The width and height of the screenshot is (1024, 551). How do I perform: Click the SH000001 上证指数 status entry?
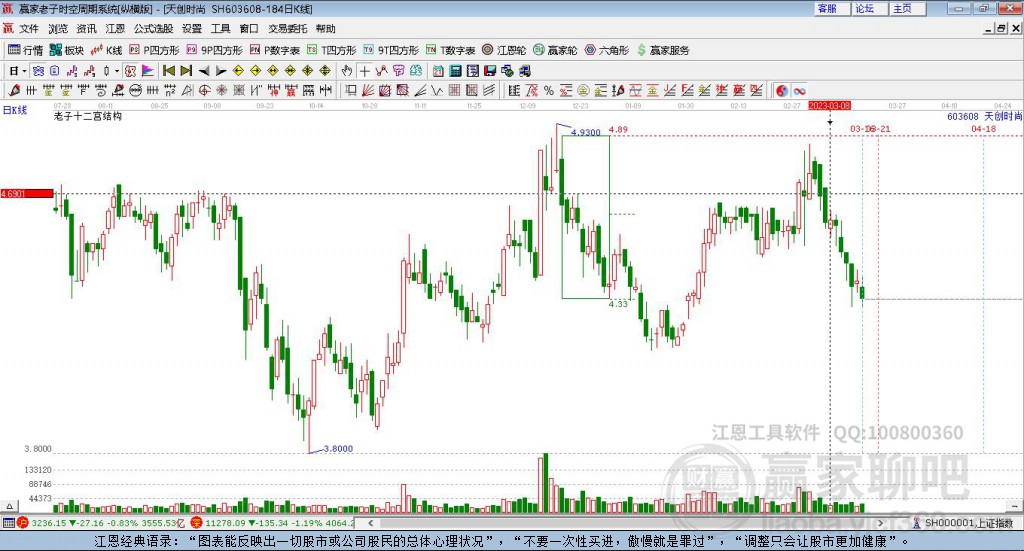[x=964, y=523]
